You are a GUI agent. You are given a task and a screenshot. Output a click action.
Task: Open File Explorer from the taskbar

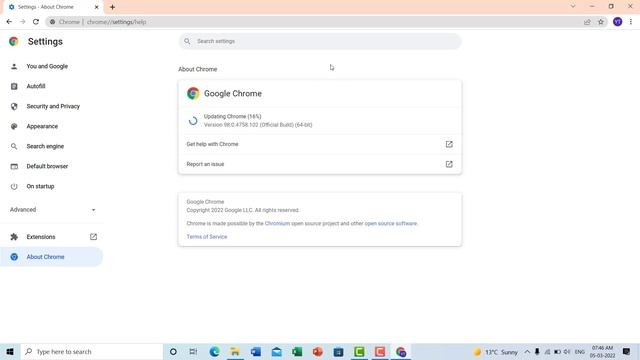coord(235,351)
